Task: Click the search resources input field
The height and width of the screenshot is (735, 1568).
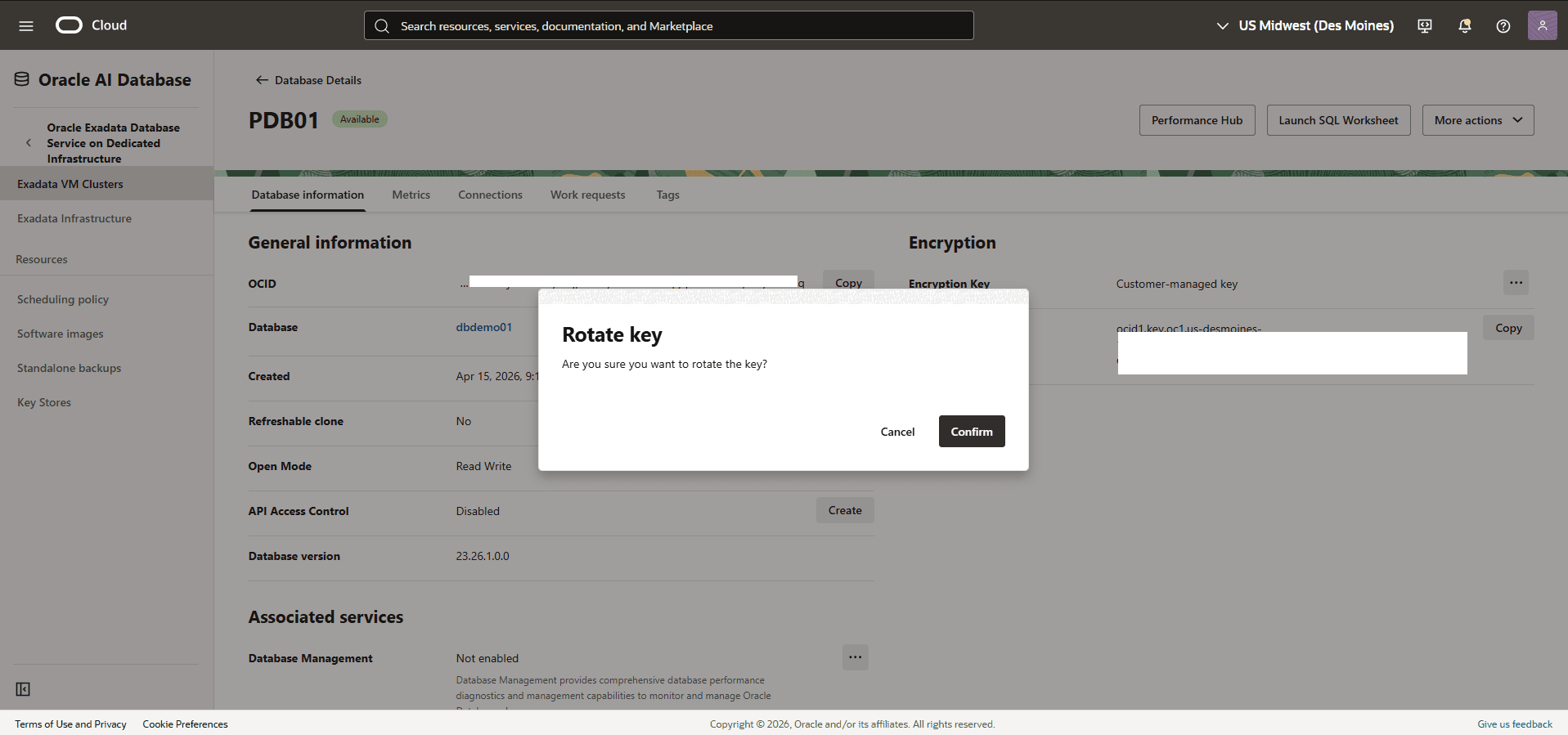Action: 669,25
